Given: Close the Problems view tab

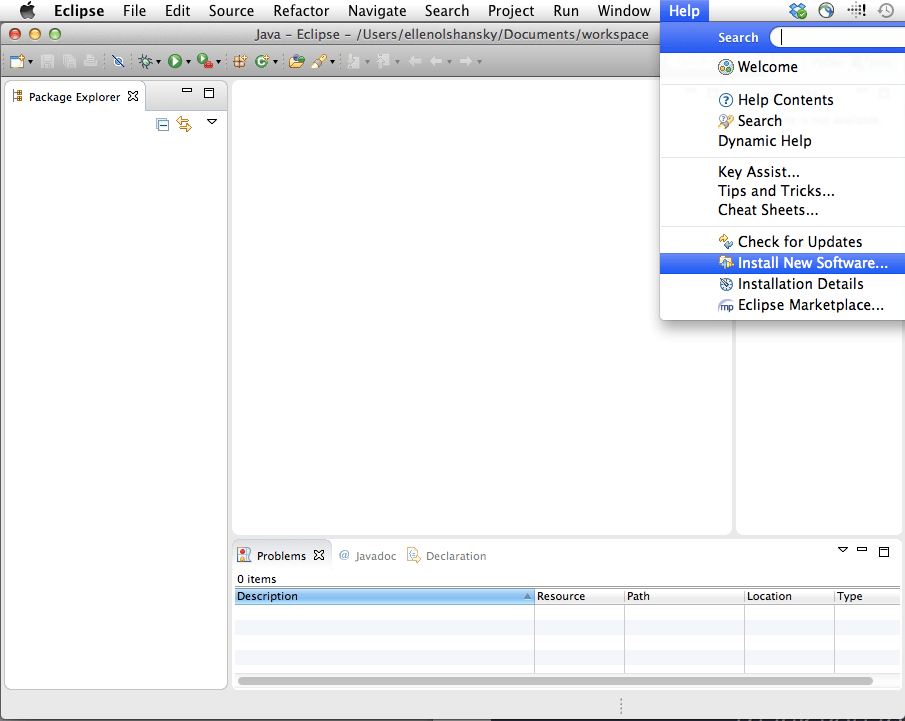Looking at the screenshot, I should point(319,555).
